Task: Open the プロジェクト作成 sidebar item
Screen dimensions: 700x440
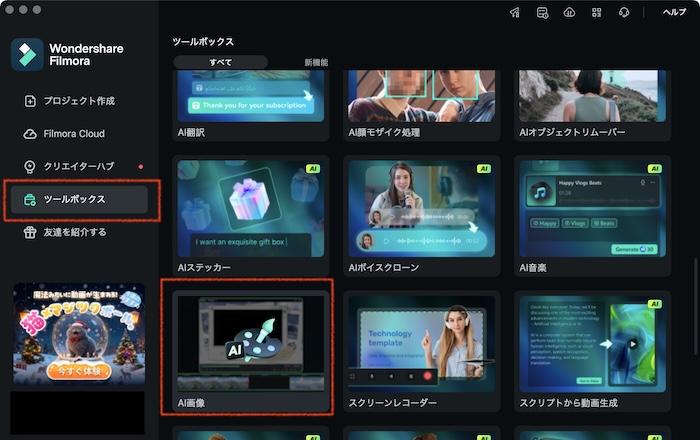Action: [79, 101]
